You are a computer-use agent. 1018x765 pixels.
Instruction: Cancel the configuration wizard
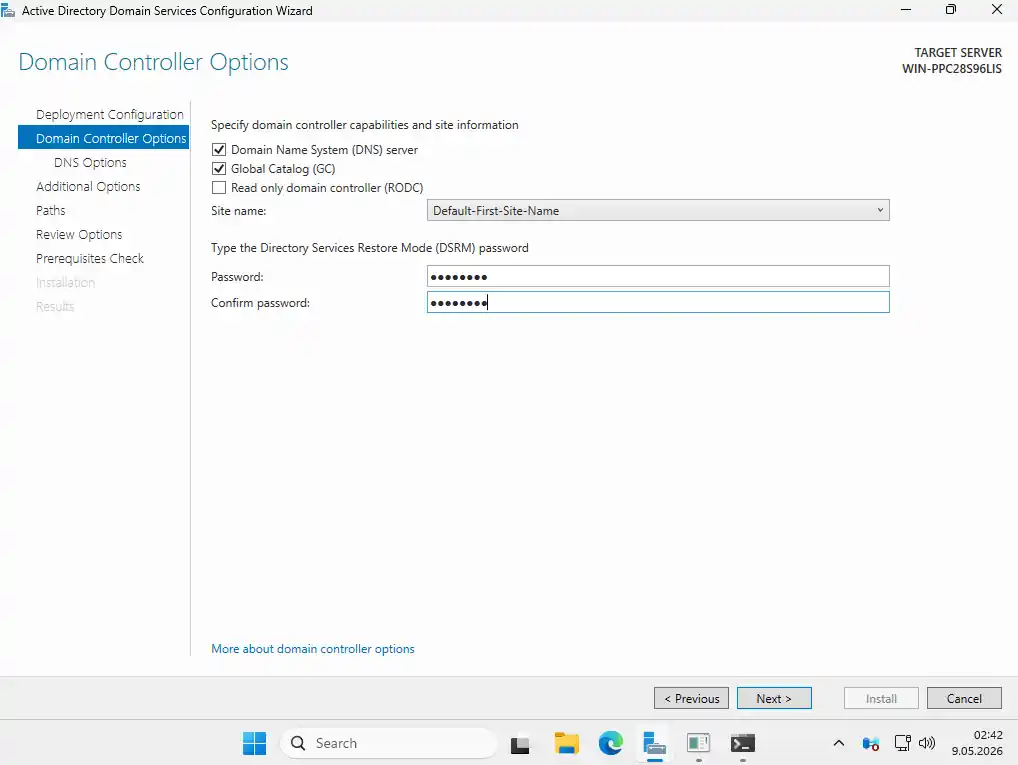coord(964,698)
